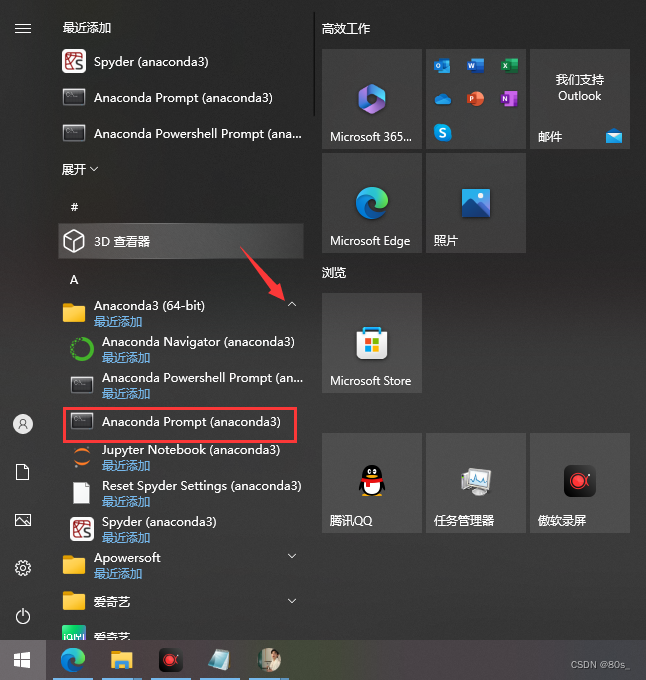Click the letter A index header
The width and height of the screenshot is (646, 680).
74,280
